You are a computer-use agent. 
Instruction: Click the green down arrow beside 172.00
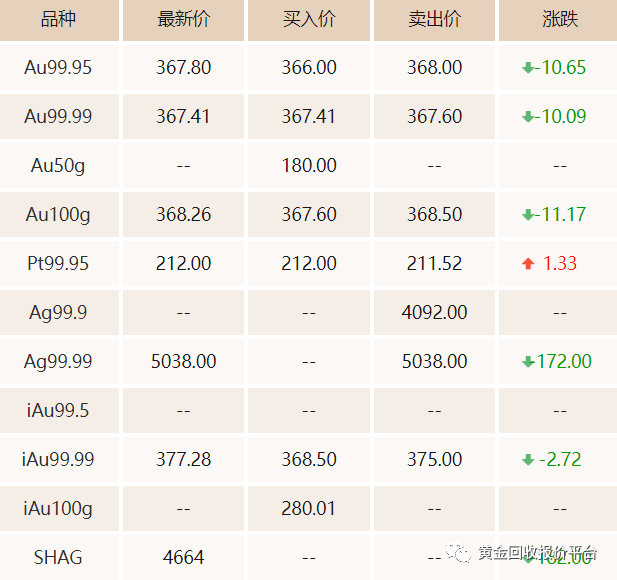[x=528, y=362]
